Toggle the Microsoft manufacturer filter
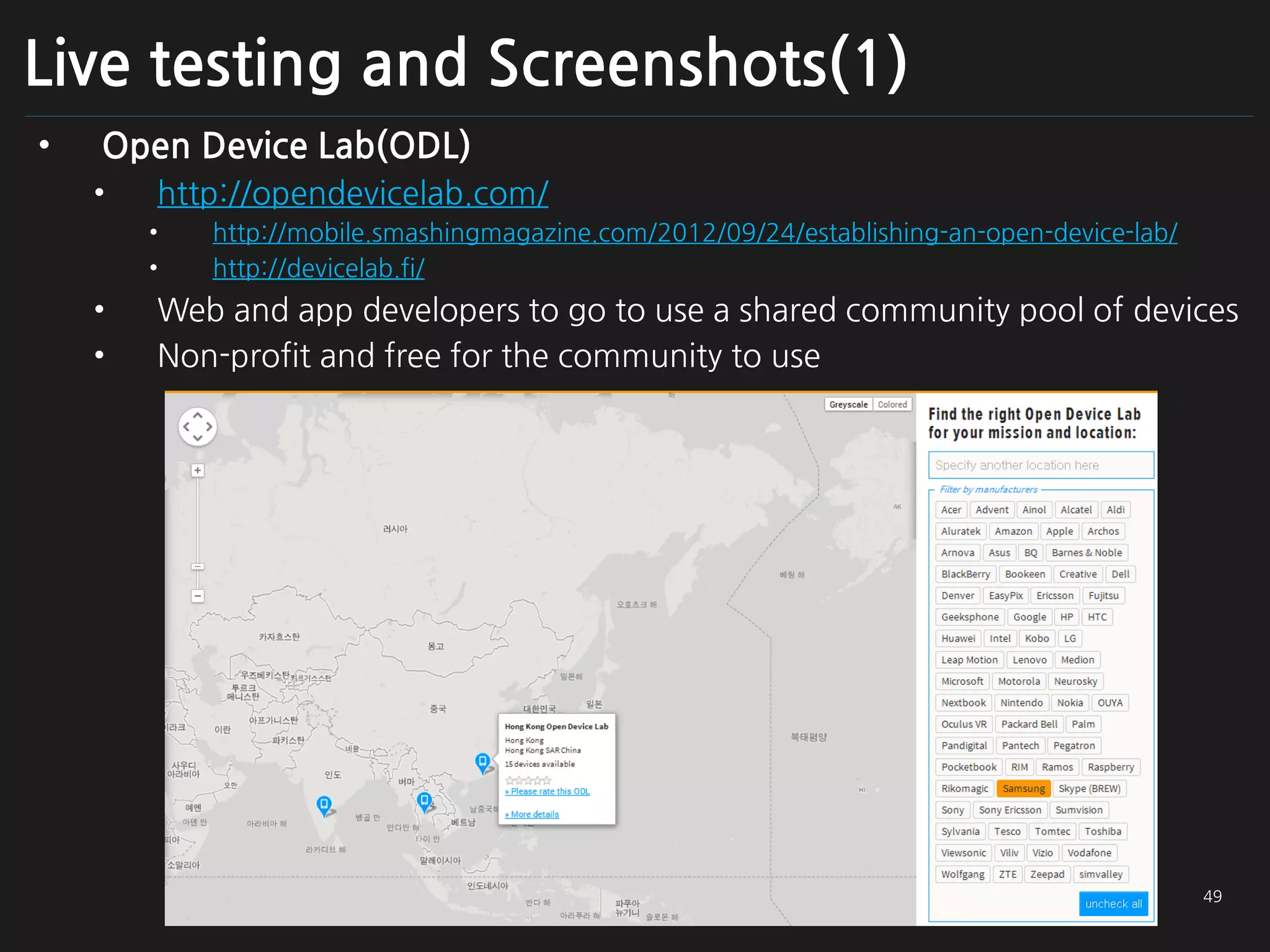 click(x=962, y=681)
